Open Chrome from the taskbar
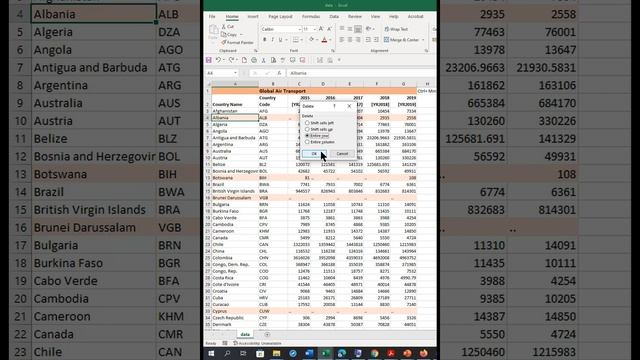This screenshot has height=360, width=640. [374, 353]
